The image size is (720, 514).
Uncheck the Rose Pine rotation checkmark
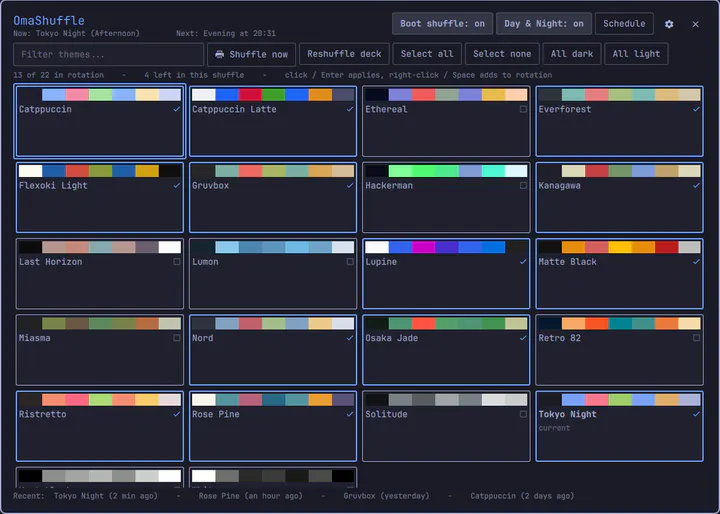coord(350,414)
